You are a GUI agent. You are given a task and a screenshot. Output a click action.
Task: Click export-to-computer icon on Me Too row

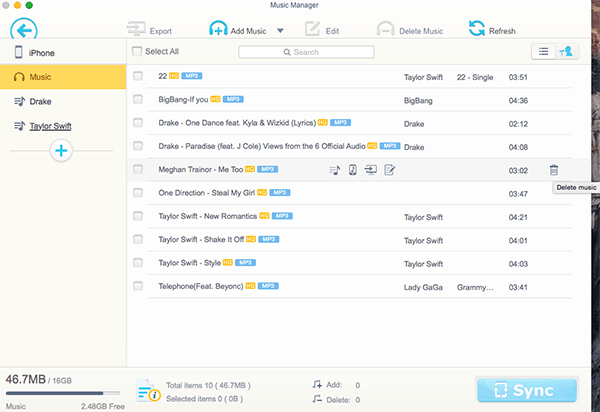click(x=370, y=170)
